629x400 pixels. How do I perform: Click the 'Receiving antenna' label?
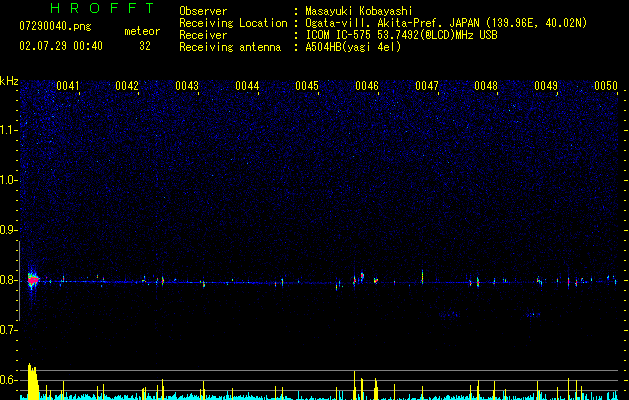230,47
